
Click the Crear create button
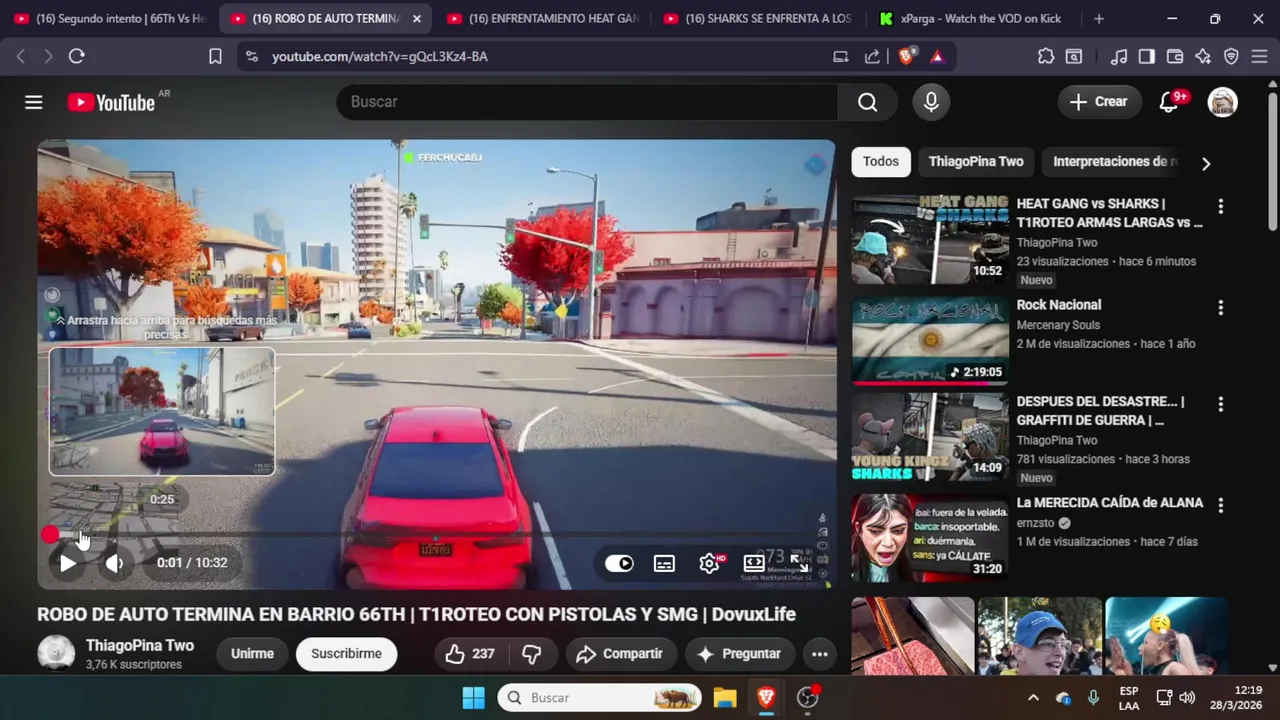1098,102
